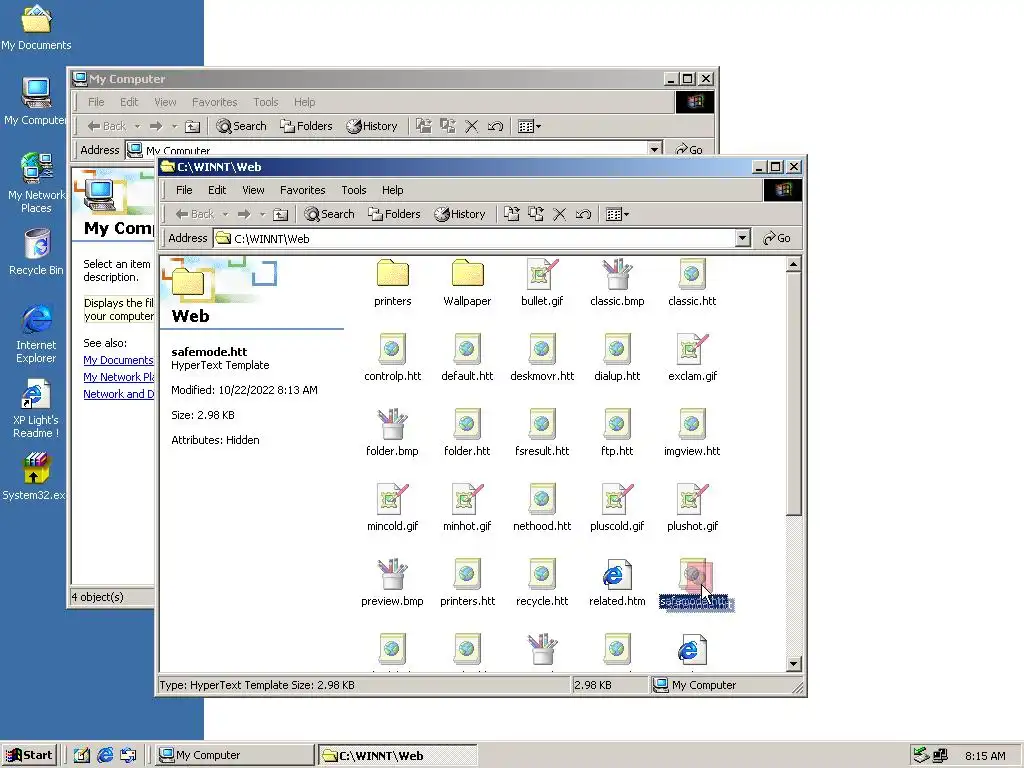Select default.htt file icon
Image resolution: width=1024 pixels, height=768 pixels.
(x=467, y=348)
